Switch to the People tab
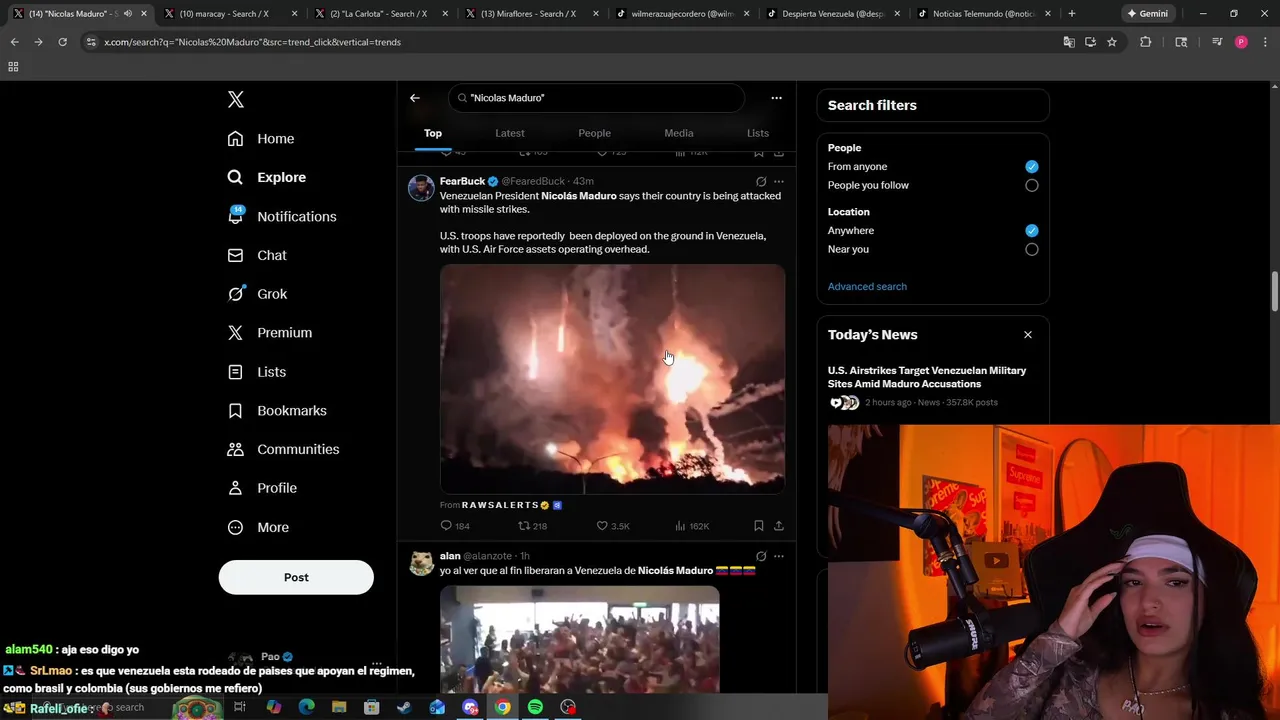 tap(594, 133)
